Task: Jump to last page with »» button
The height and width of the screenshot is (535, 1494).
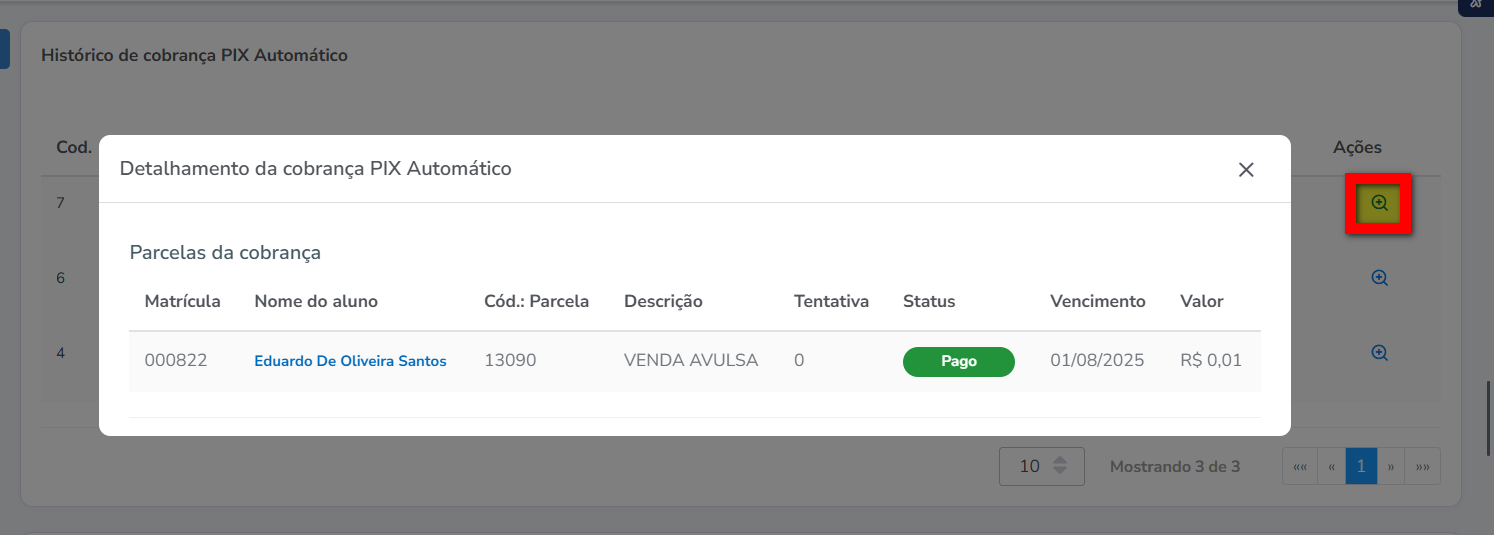Action: (1422, 467)
